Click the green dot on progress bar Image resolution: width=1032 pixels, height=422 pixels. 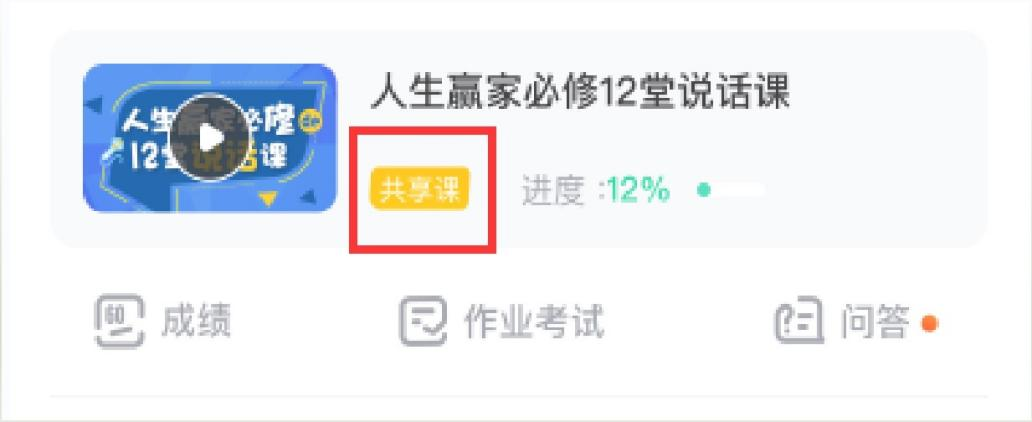(x=704, y=191)
